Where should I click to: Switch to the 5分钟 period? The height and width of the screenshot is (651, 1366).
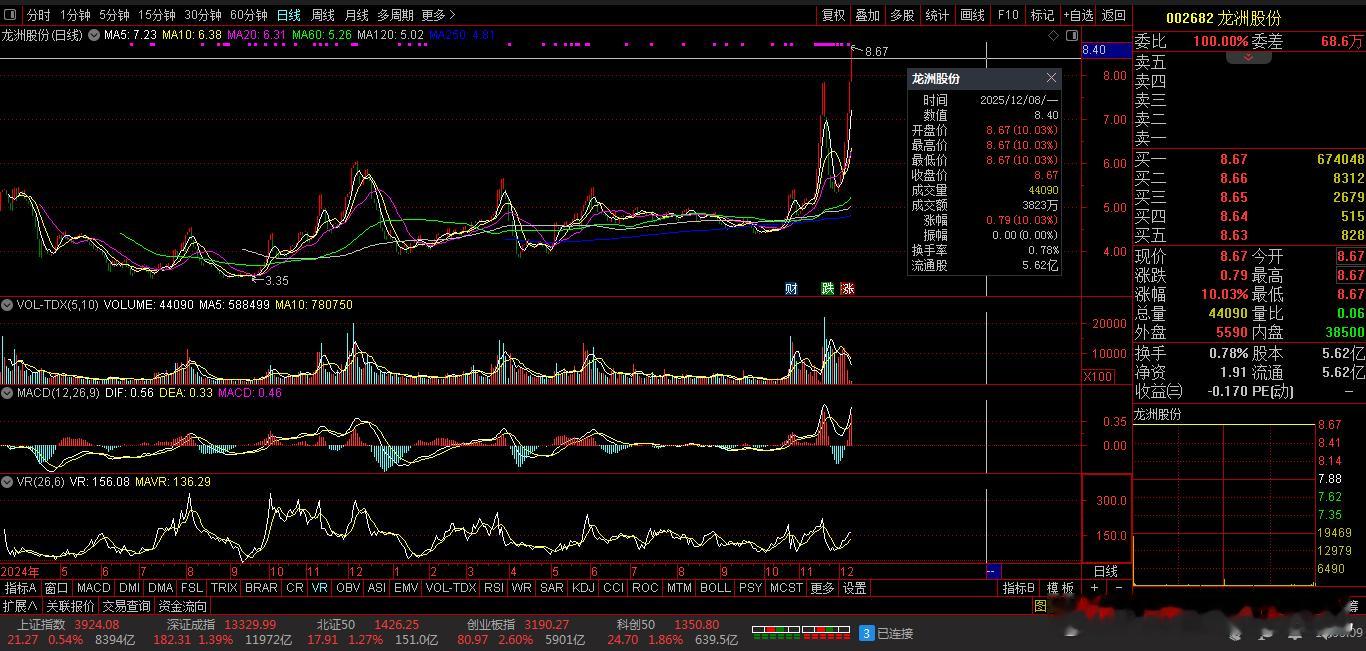pos(114,15)
